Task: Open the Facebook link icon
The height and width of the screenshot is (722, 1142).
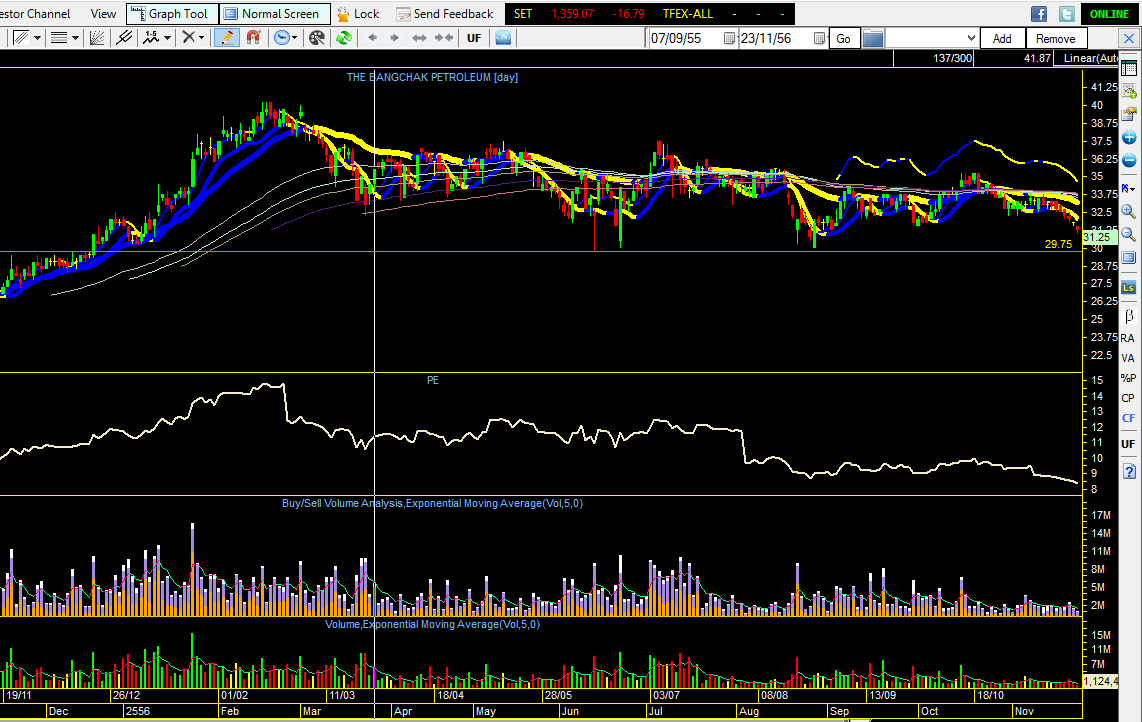Action: pyautogui.click(x=1039, y=14)
